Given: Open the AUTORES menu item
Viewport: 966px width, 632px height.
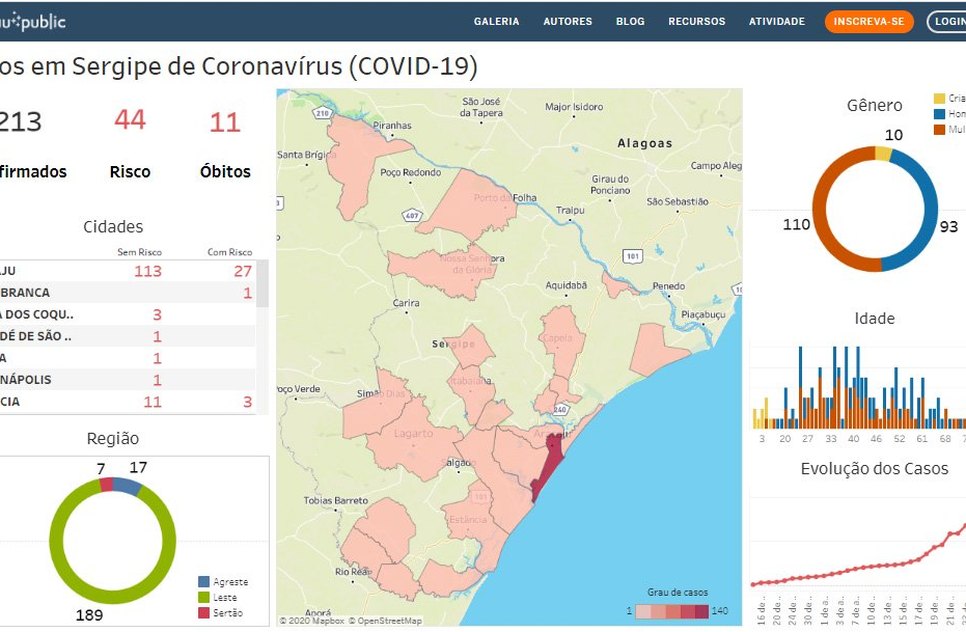Looking at the screenshot, I should [x=567, y=22].
